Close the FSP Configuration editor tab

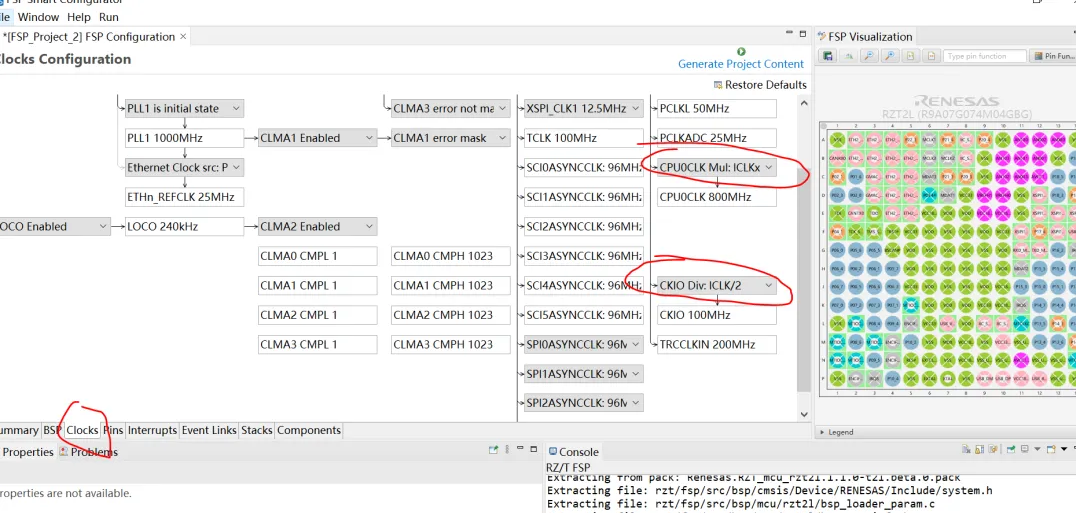coord(183,36)
